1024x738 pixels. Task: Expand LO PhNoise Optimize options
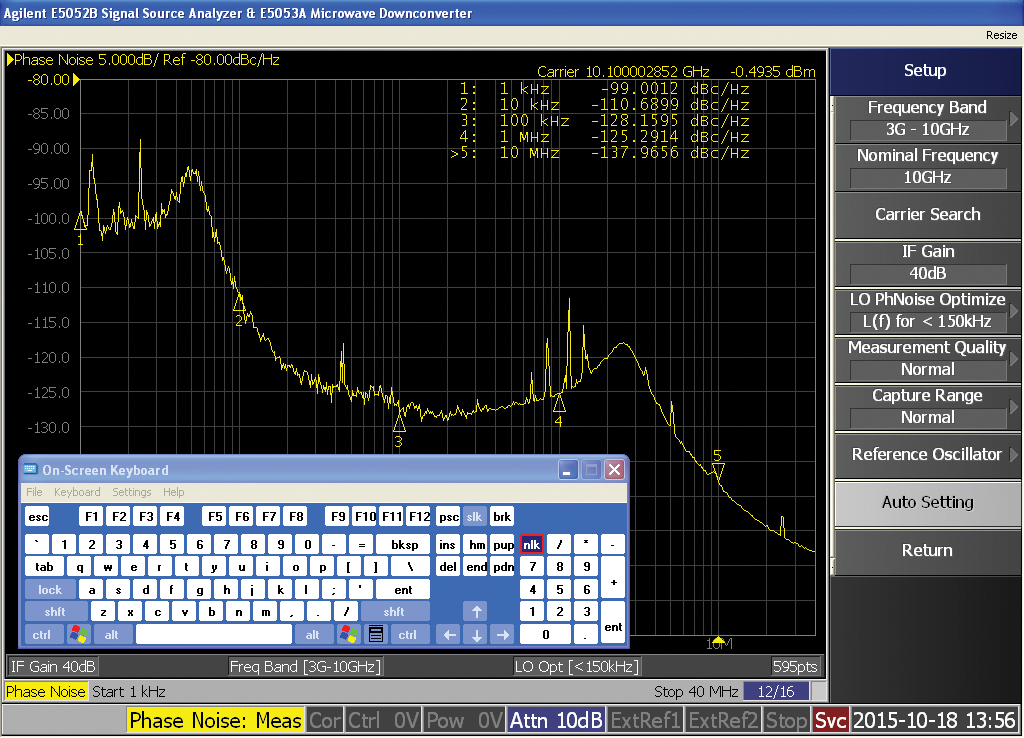pos(927,311)
